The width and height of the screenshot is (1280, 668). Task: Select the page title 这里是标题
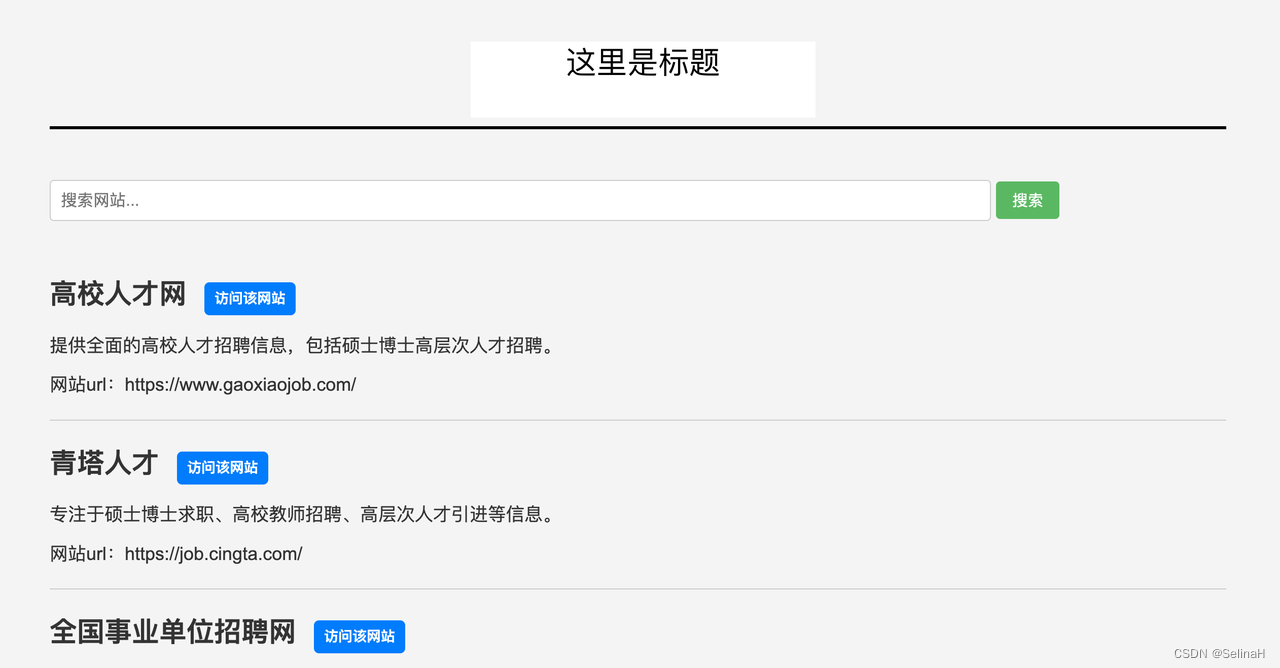[642, 62]
